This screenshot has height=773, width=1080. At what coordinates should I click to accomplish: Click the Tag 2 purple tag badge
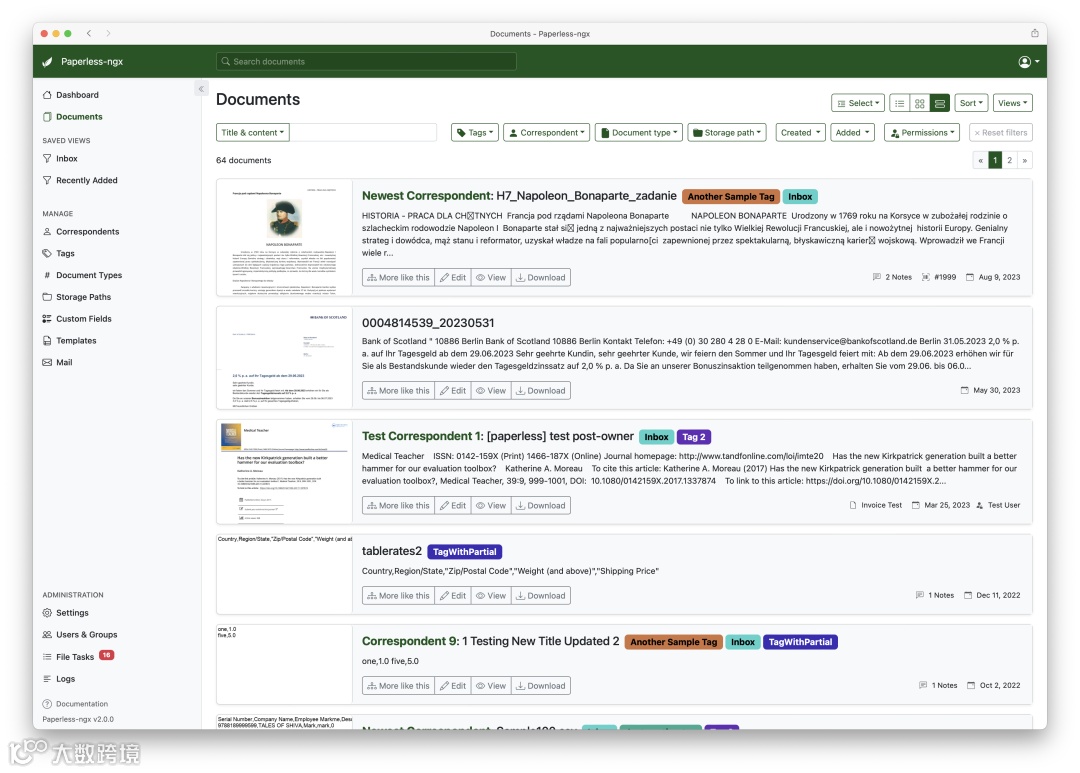(694, 437)
